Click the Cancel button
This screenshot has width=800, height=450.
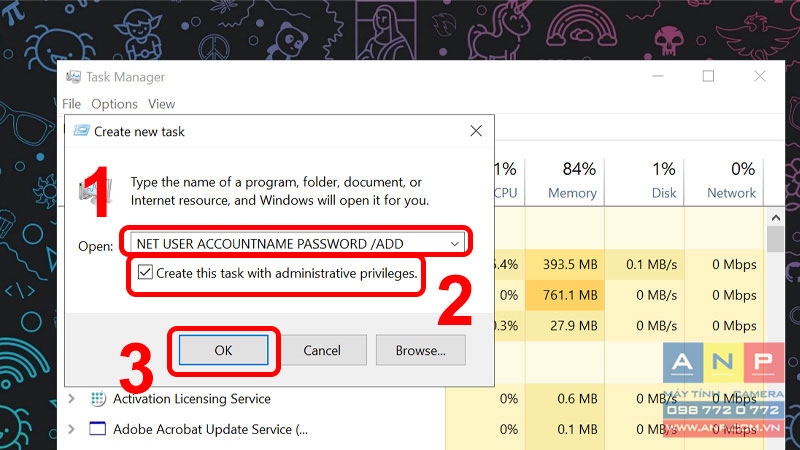(322, 350)
